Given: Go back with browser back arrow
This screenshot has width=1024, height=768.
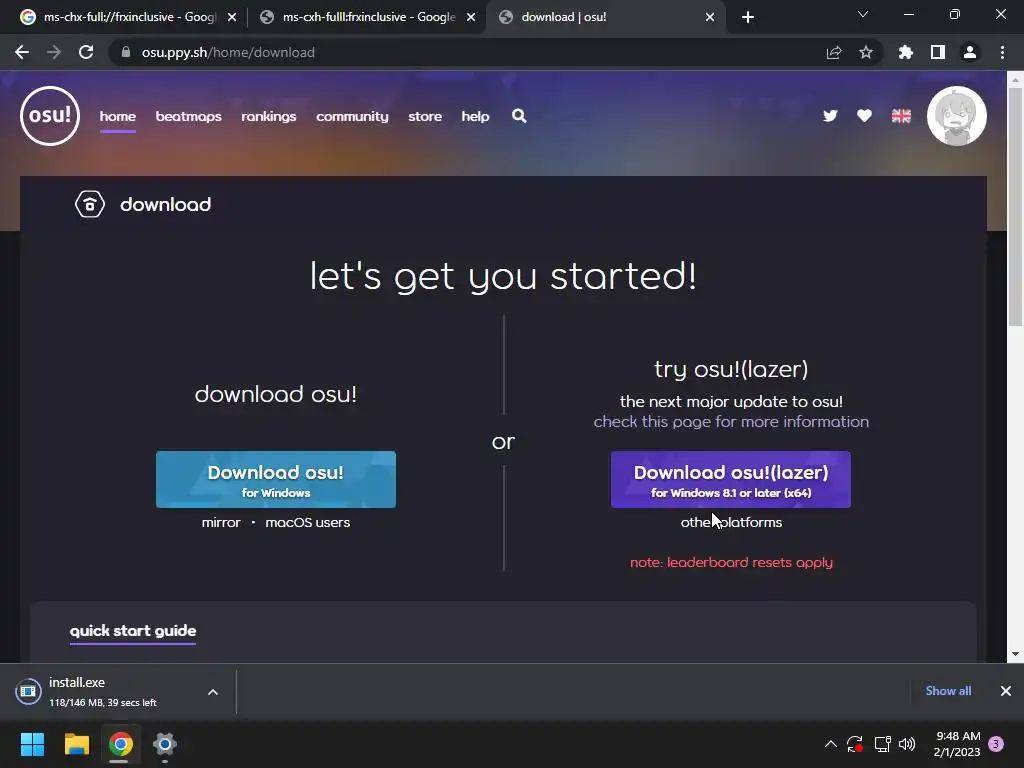Looking at the screenshot, I should 22,52.
